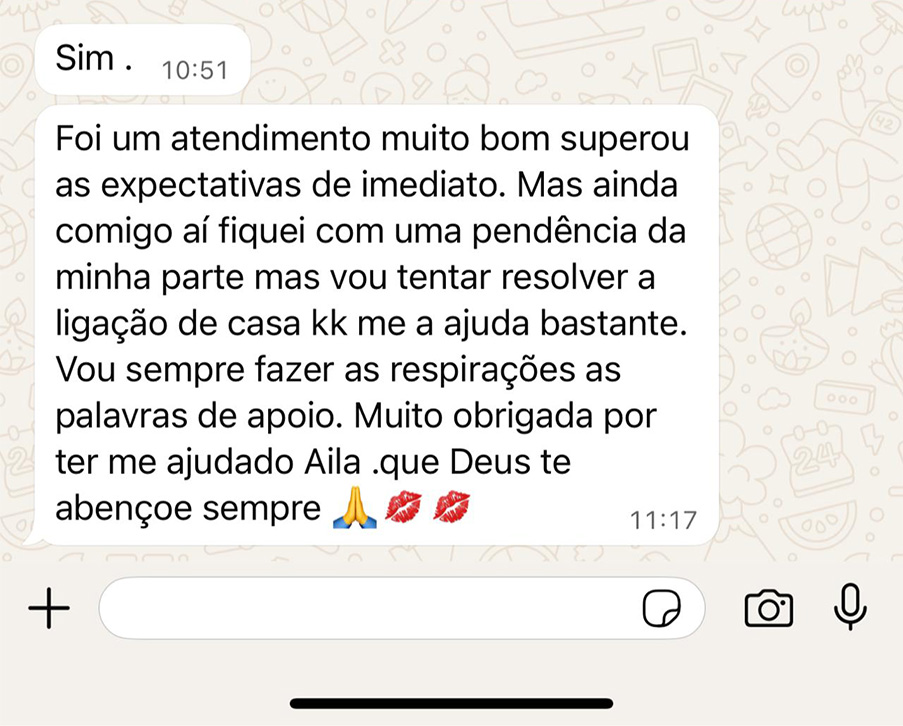
Task: Select the long "Foi um atendimento" message
Action: coord(377,325)
